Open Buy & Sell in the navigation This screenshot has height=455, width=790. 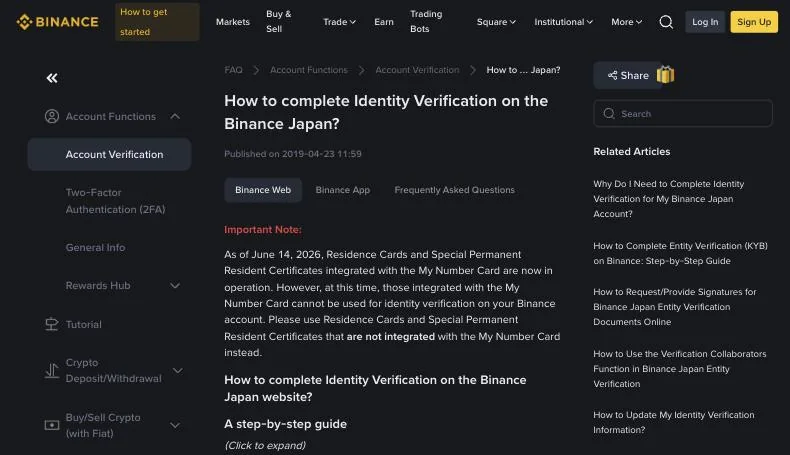(x=279, y=22)
